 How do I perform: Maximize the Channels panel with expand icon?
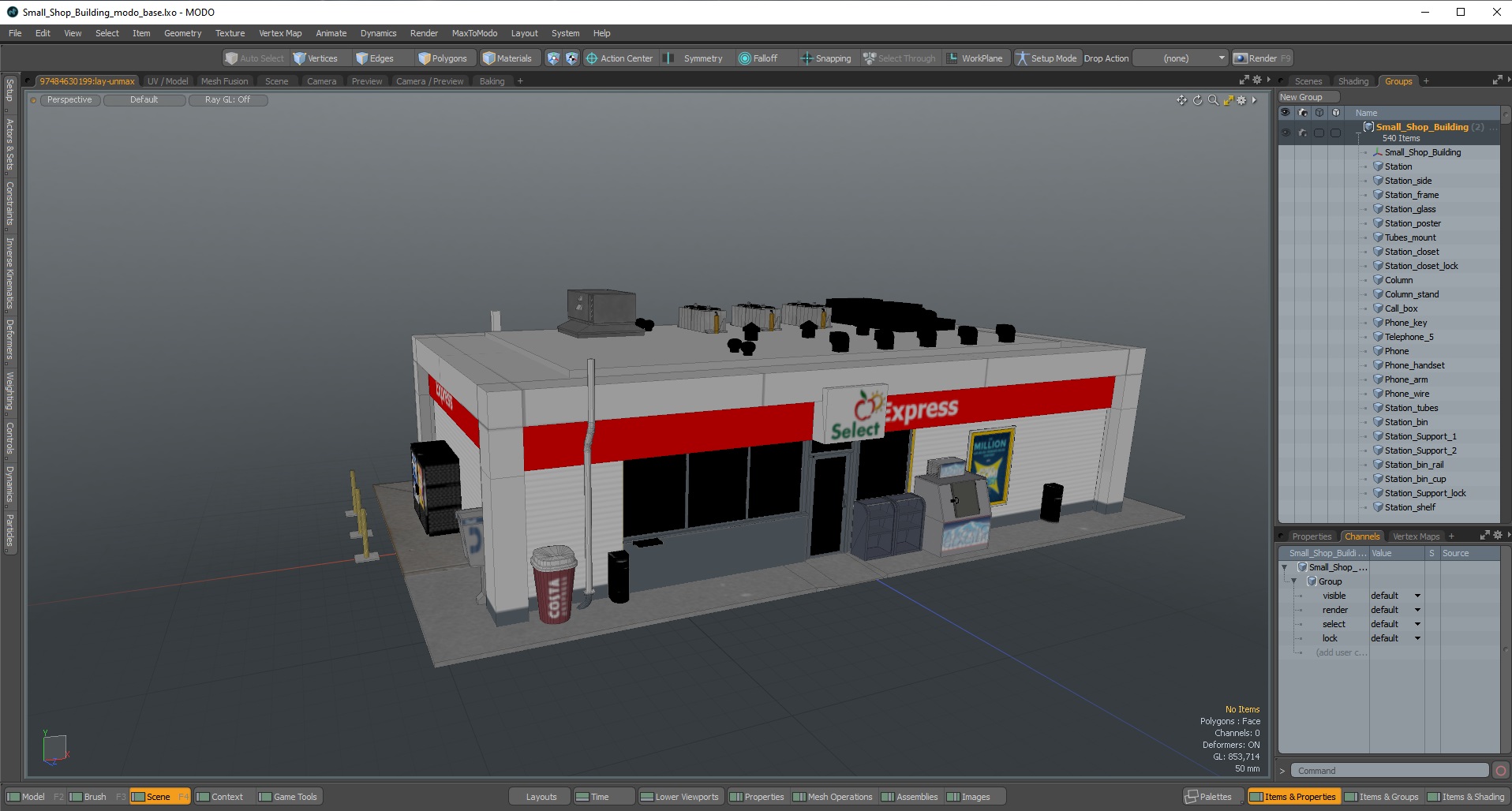1484,535
